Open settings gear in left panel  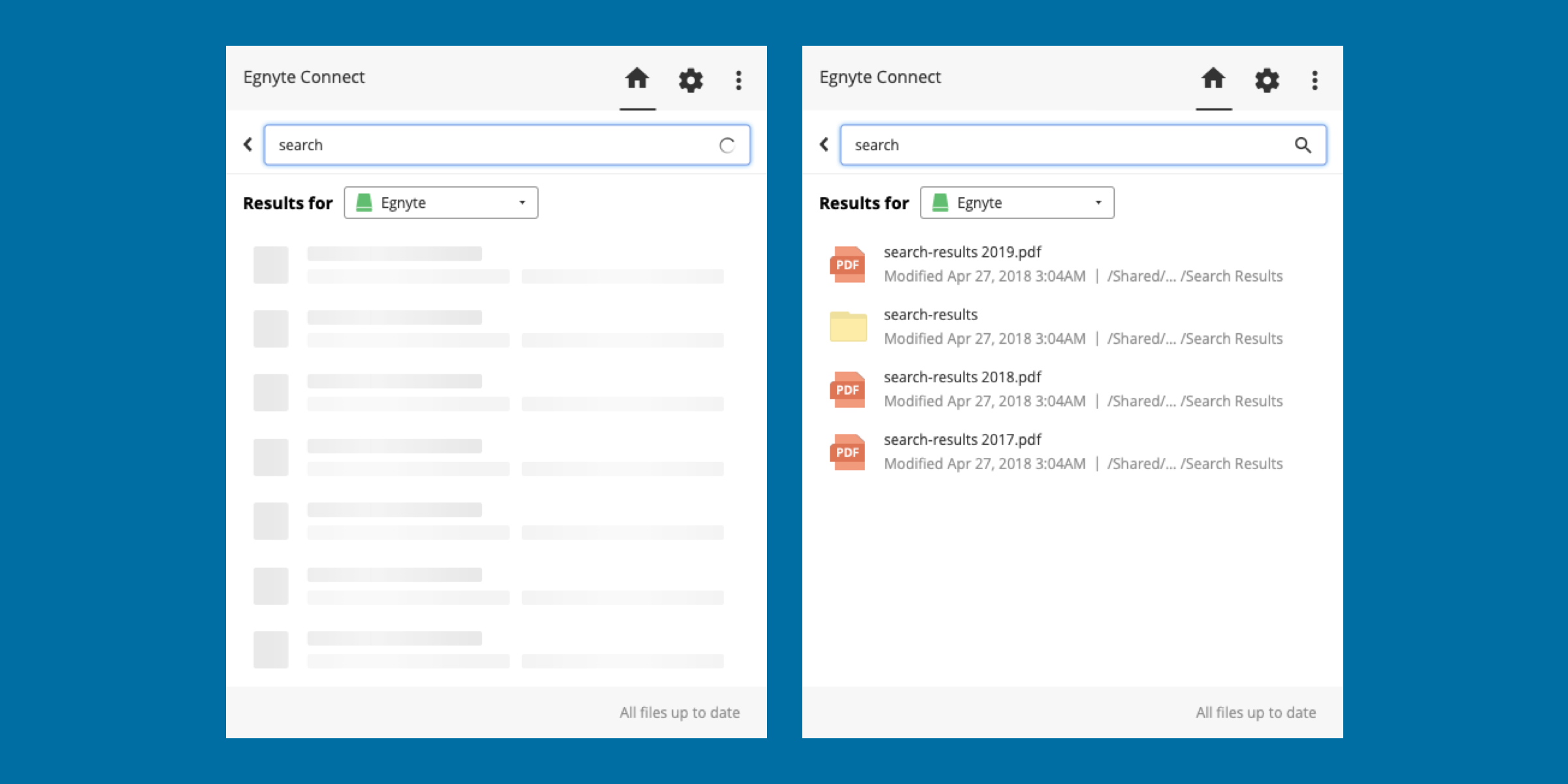click(x=691, y=80)
